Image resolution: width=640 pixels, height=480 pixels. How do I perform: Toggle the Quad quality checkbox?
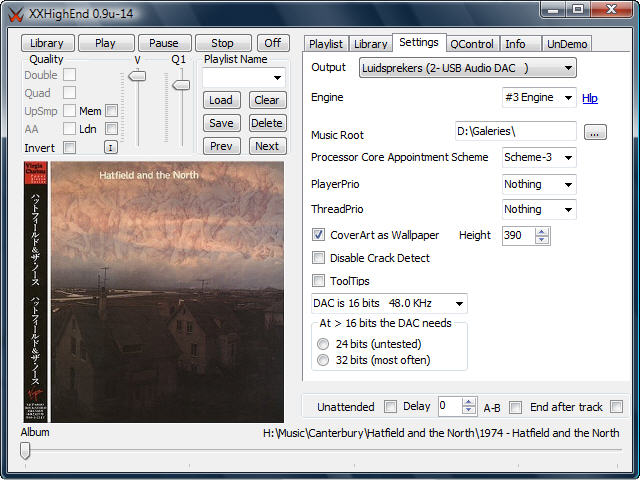[69, 93]
